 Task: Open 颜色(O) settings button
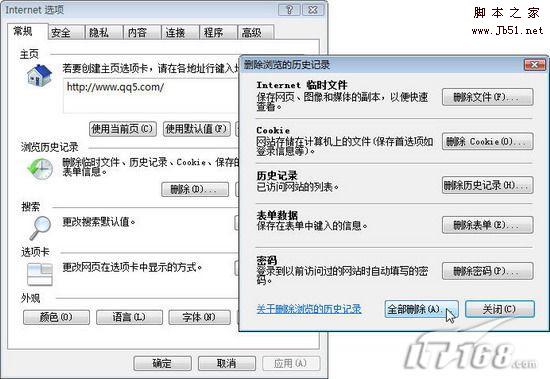(56, 317)
